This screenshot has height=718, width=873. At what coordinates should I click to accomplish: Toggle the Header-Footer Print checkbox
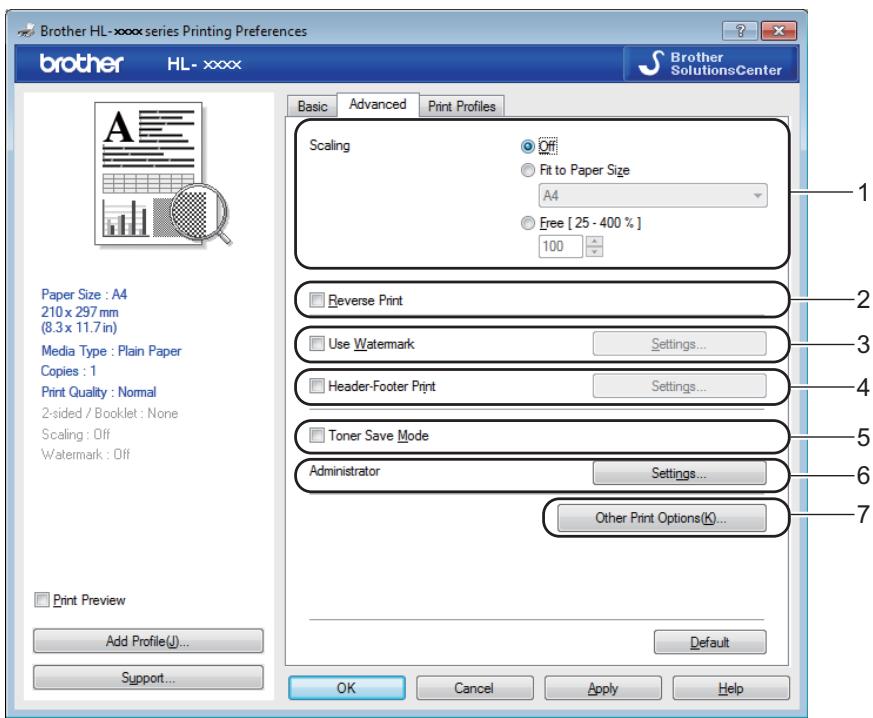[x=316, y=385]
